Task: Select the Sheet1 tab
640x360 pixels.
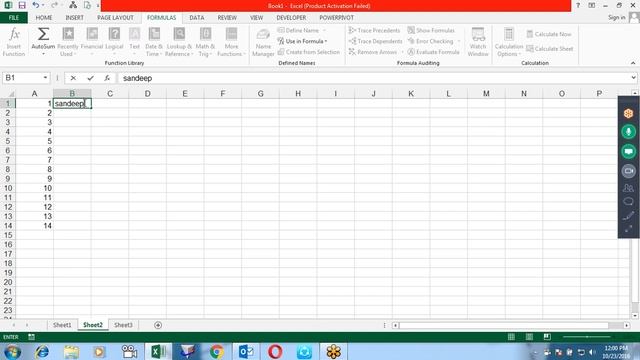Action: point(62,325)
